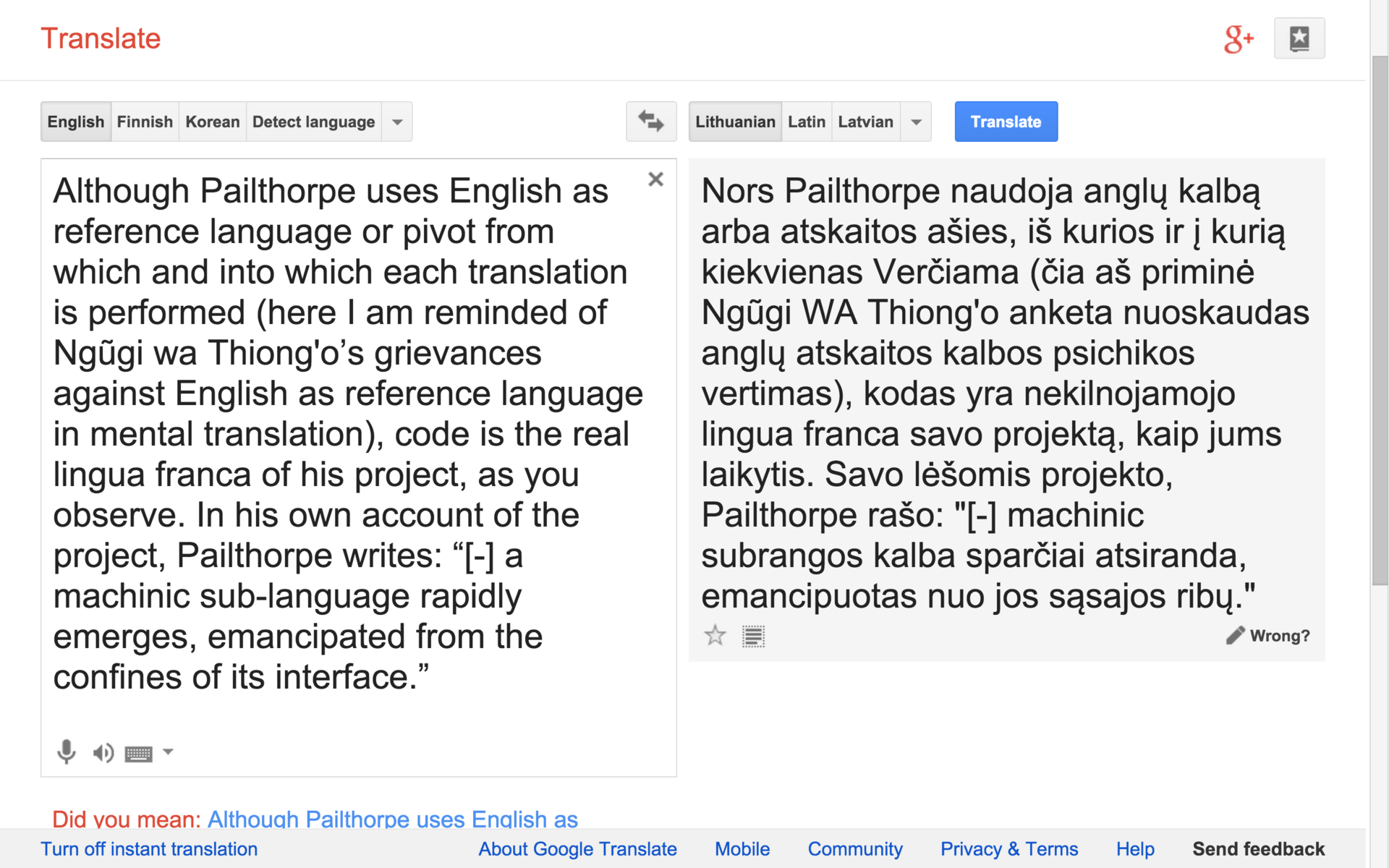The height and width of the screenshot is (868, 1389).
Task: Click the swap languages arrows icon
Action: tap(650, 122)
